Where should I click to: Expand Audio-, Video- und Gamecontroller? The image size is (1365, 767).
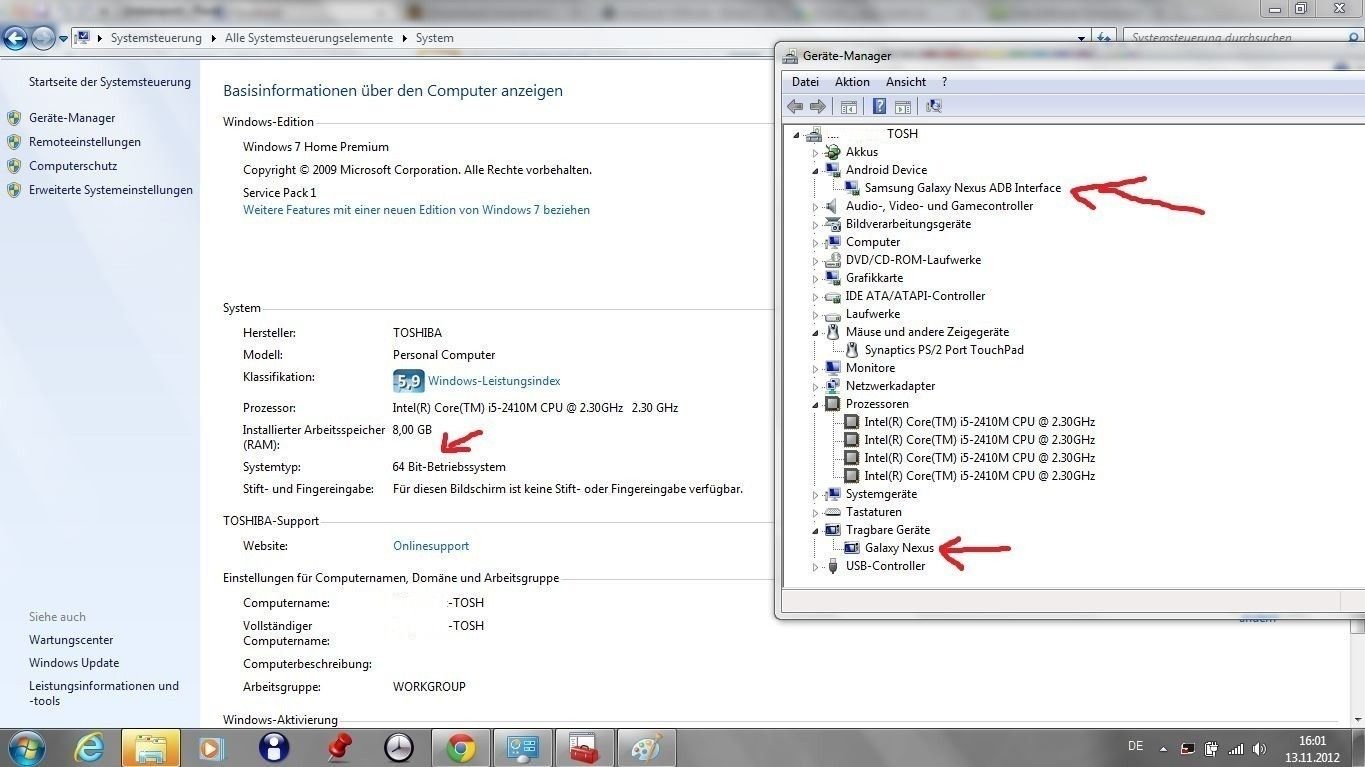pyautogui.click(x=816, y=207)
